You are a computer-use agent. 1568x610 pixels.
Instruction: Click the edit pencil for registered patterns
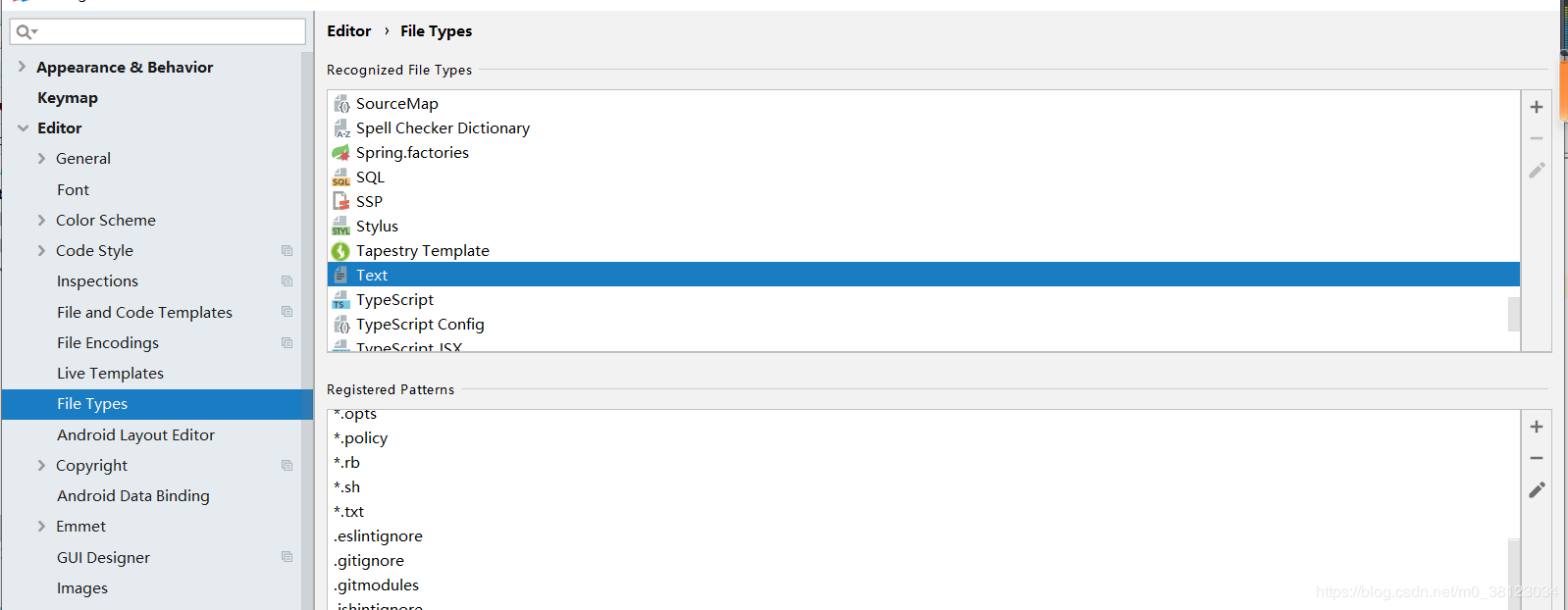1536,489
